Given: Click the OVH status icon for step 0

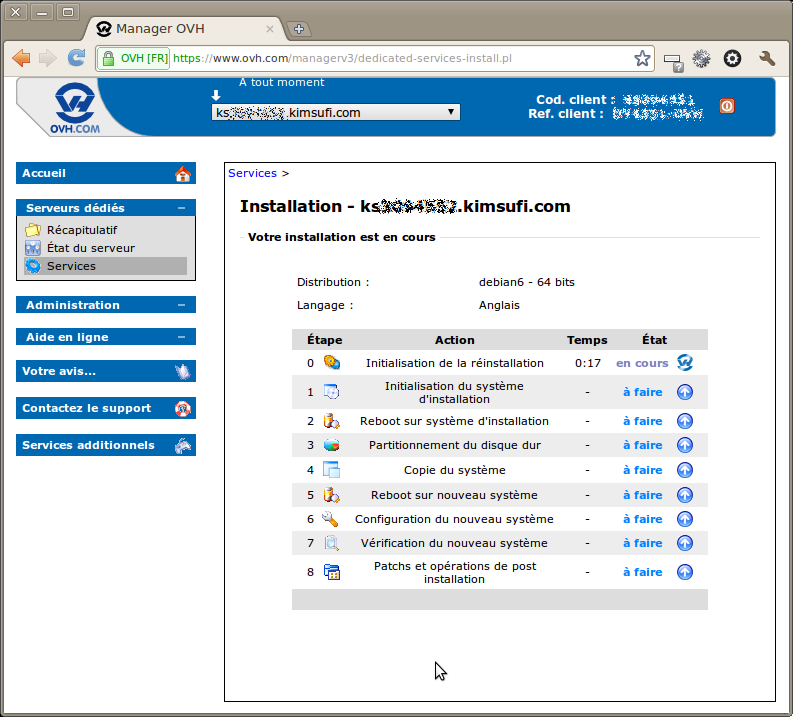Looking at the screenshot, I should point(685,363).
